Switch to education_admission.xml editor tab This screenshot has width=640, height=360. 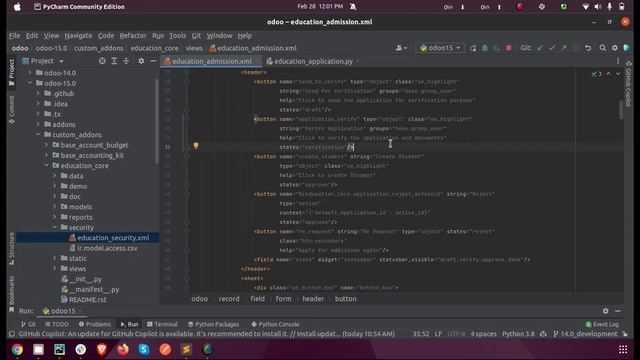211,61
